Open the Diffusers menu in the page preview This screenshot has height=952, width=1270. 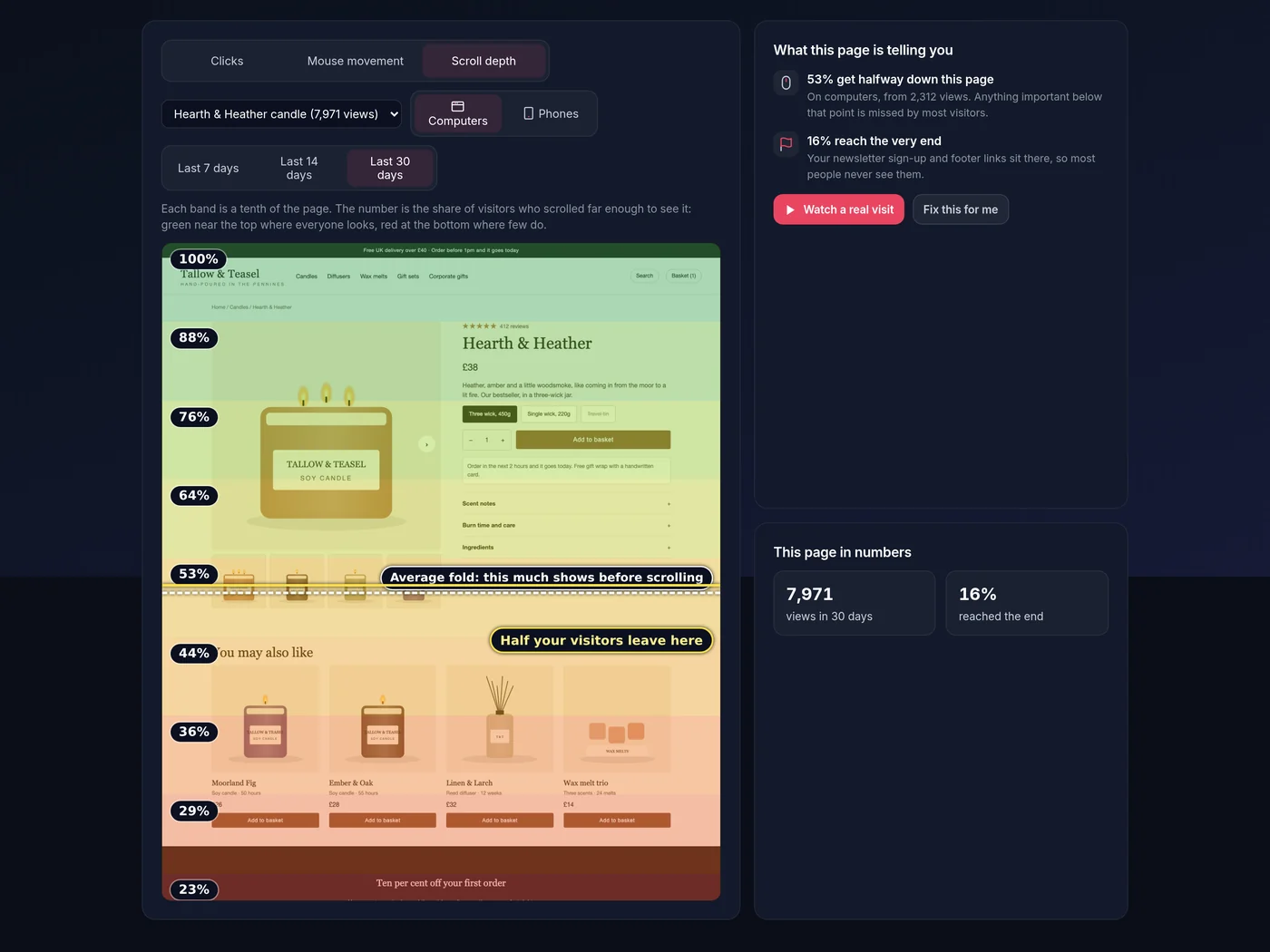click(x=338, y=277)
